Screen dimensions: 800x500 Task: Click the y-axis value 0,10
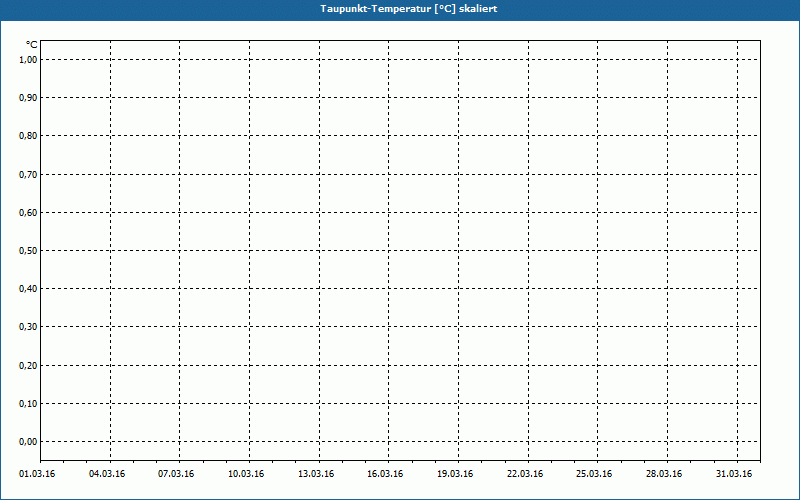[x=28, y=404]
